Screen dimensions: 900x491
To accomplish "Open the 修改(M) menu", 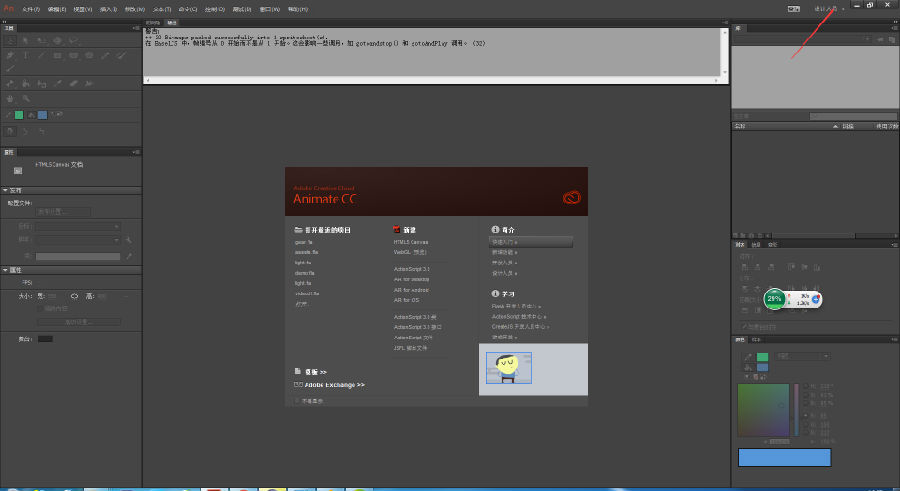I will pyautogui.click(x=135, y=9).
